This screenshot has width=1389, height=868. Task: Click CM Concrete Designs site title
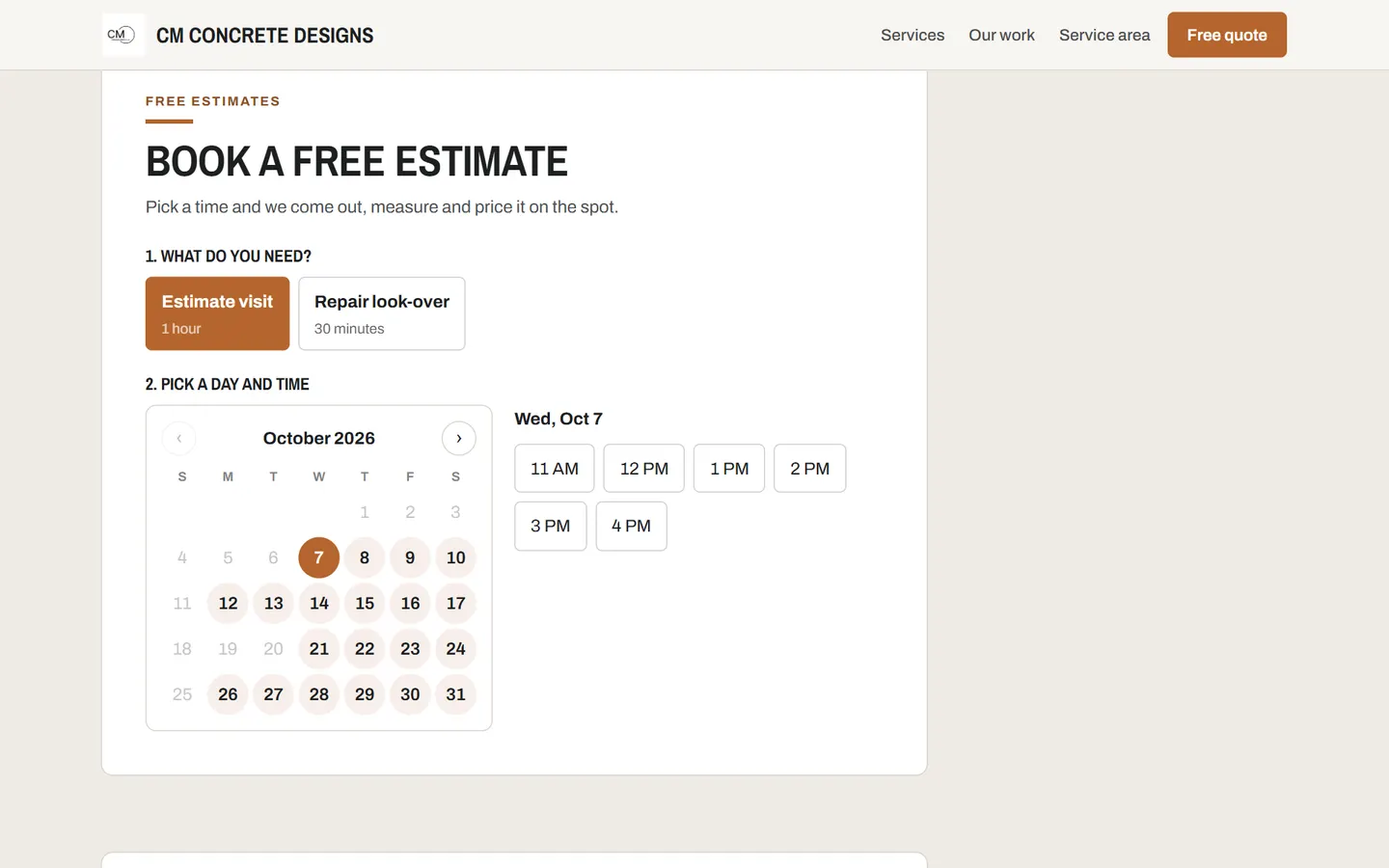point(265,36)
